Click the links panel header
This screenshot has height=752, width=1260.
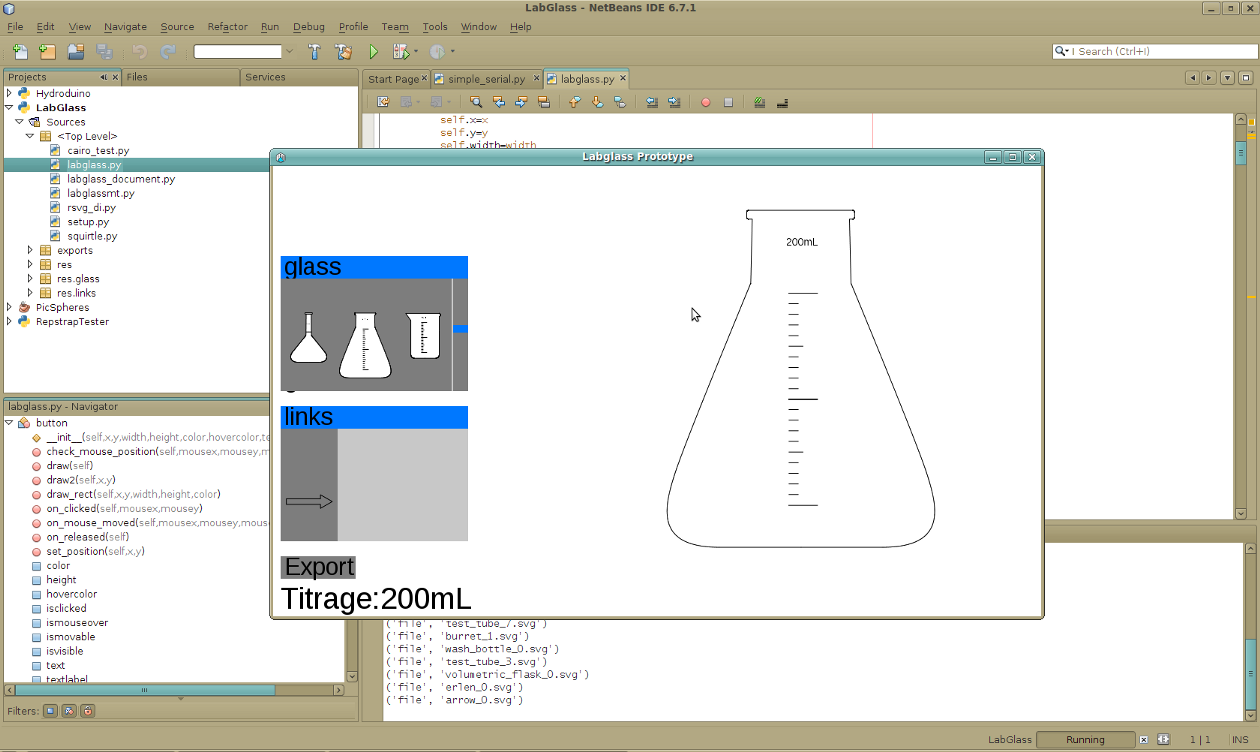[374, 417]
